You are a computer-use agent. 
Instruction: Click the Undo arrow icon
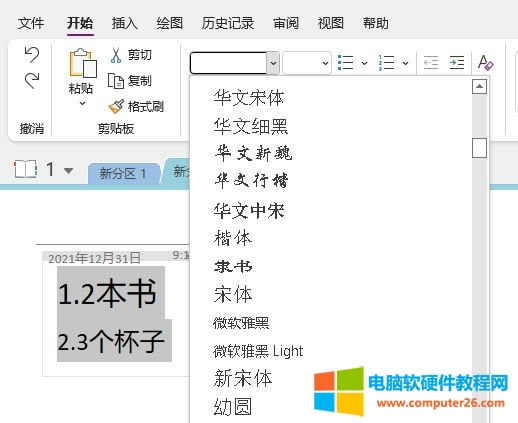32,55
